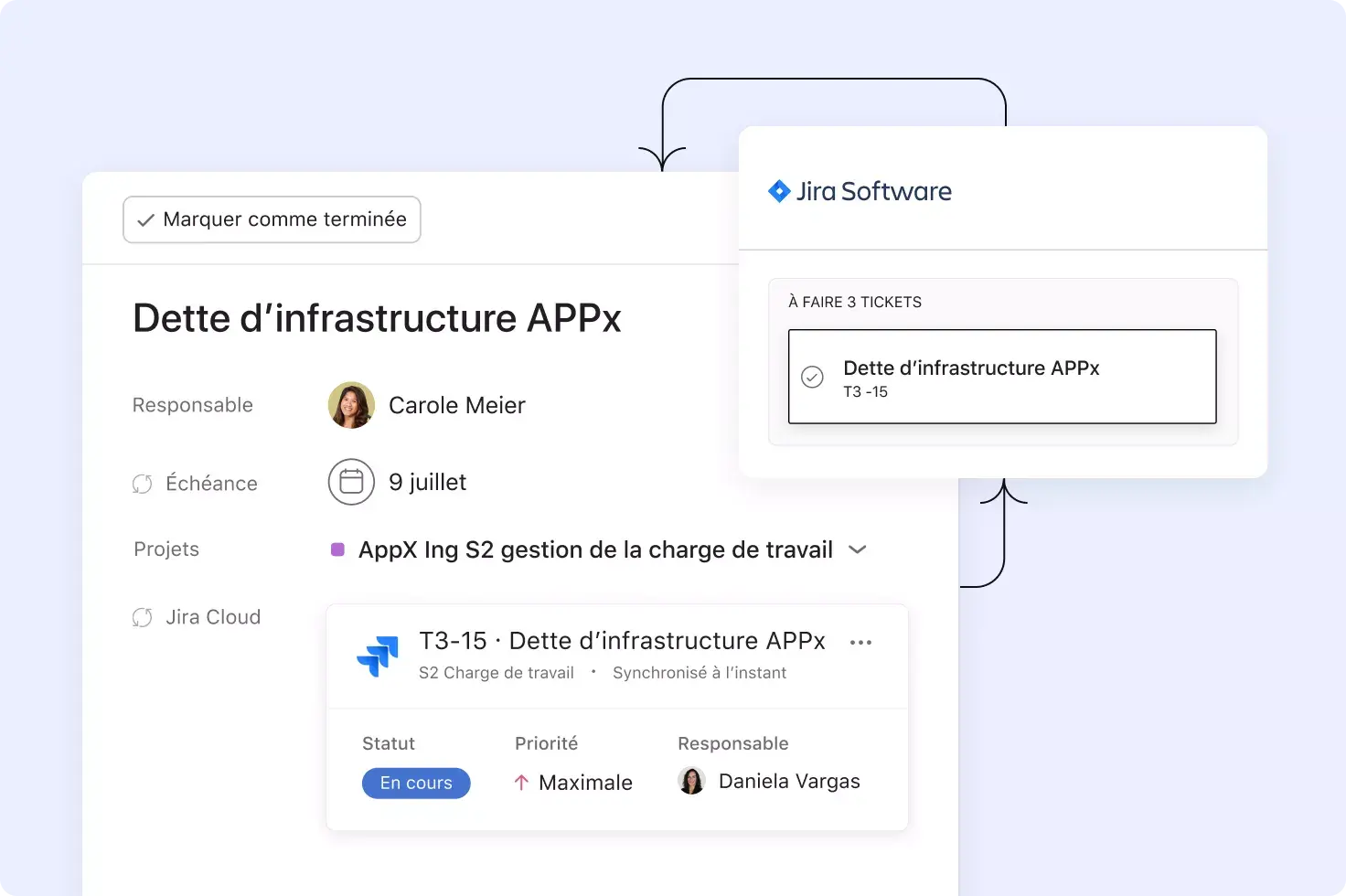The image size is (1346, 896).
Task: Click the sync icon beside Jira Cloud
Action: tap(143, 617)
